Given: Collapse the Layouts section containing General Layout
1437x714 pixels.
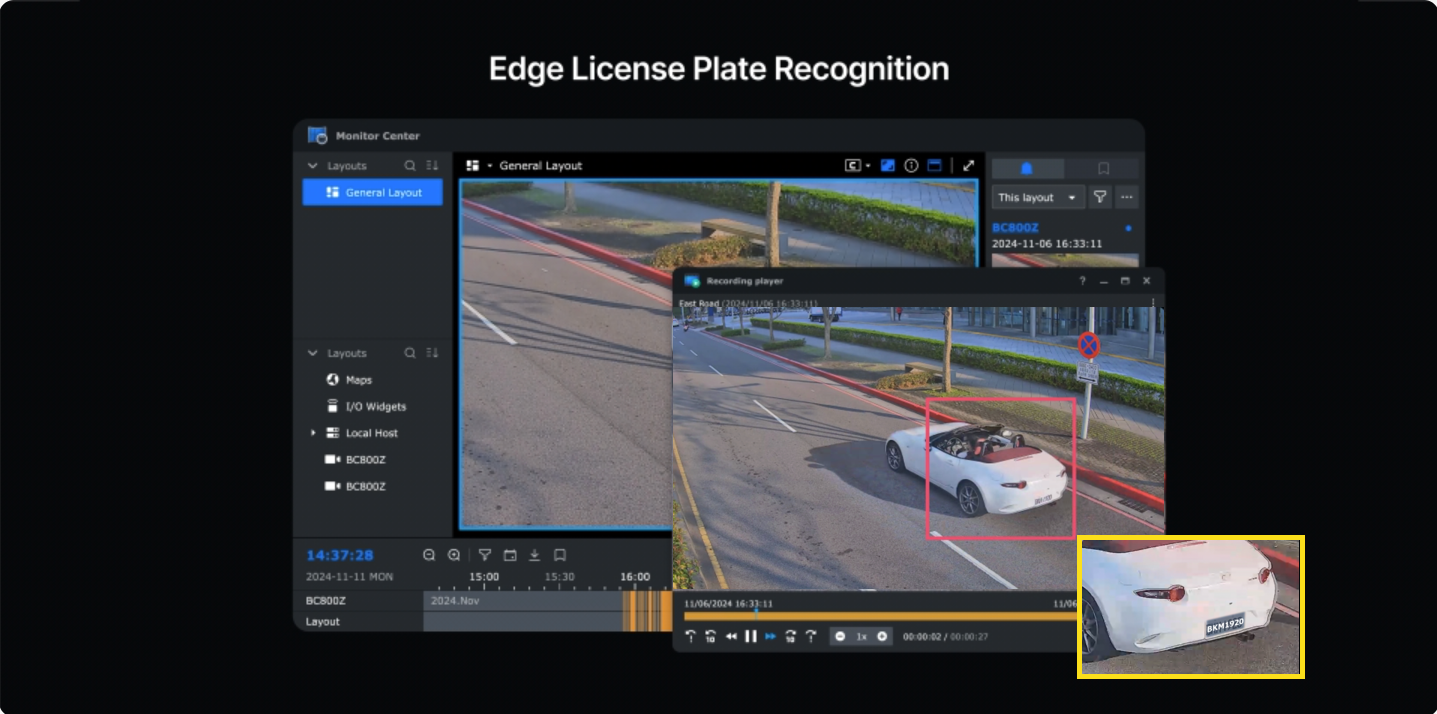Looking at the screenshot, I should [313, 166].
